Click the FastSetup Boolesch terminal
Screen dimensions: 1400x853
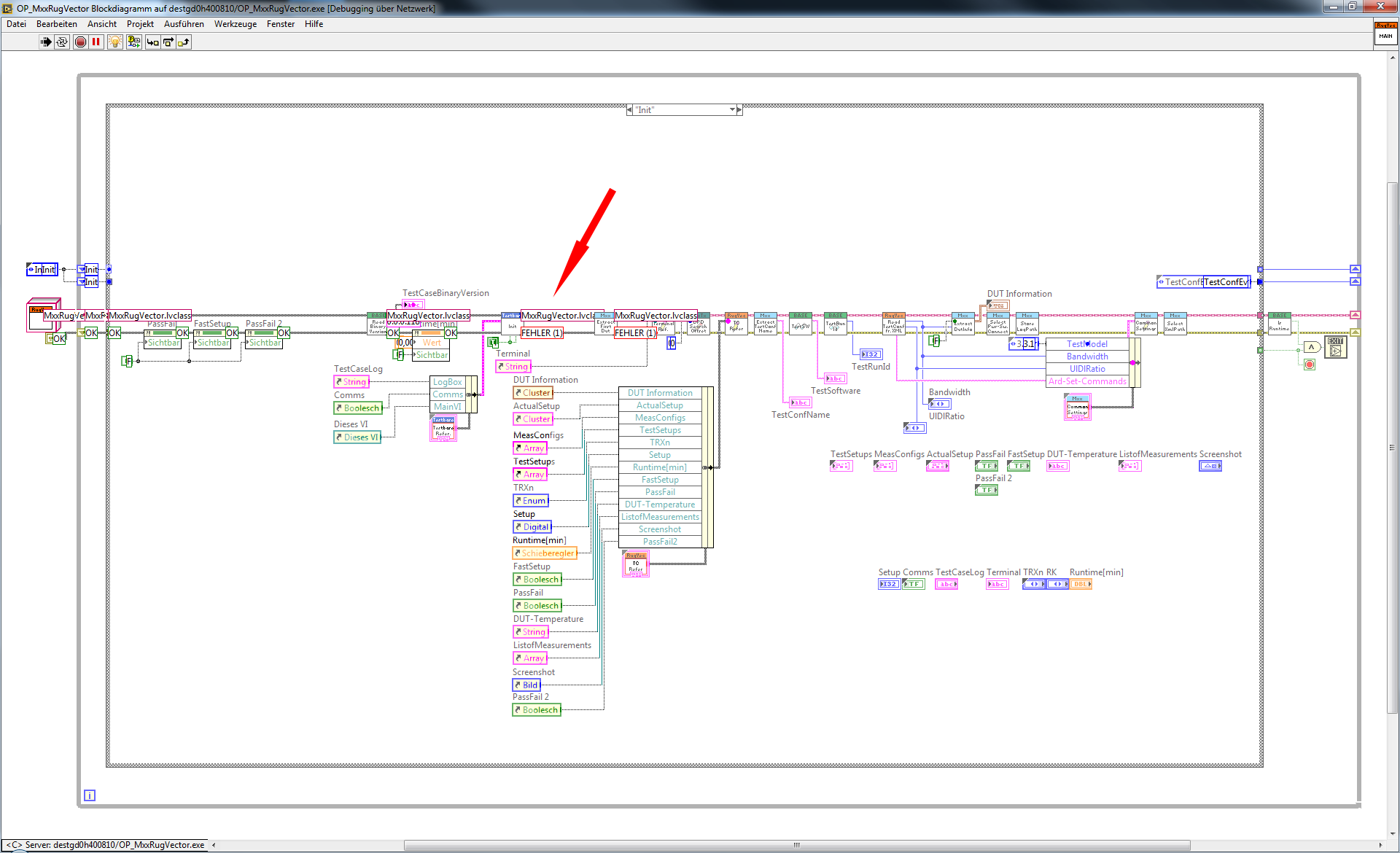click(x=537, y=580)
